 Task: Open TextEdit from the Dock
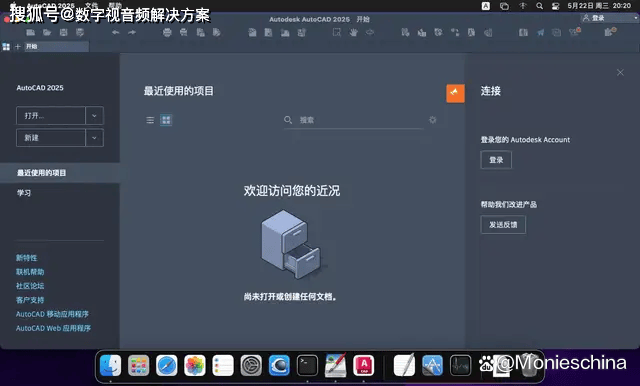(x=404, y=365)
